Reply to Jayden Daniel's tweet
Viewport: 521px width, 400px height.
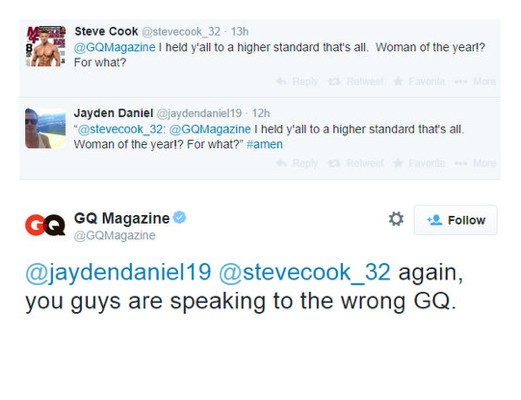pyautogui.click(x=297, y=163)
